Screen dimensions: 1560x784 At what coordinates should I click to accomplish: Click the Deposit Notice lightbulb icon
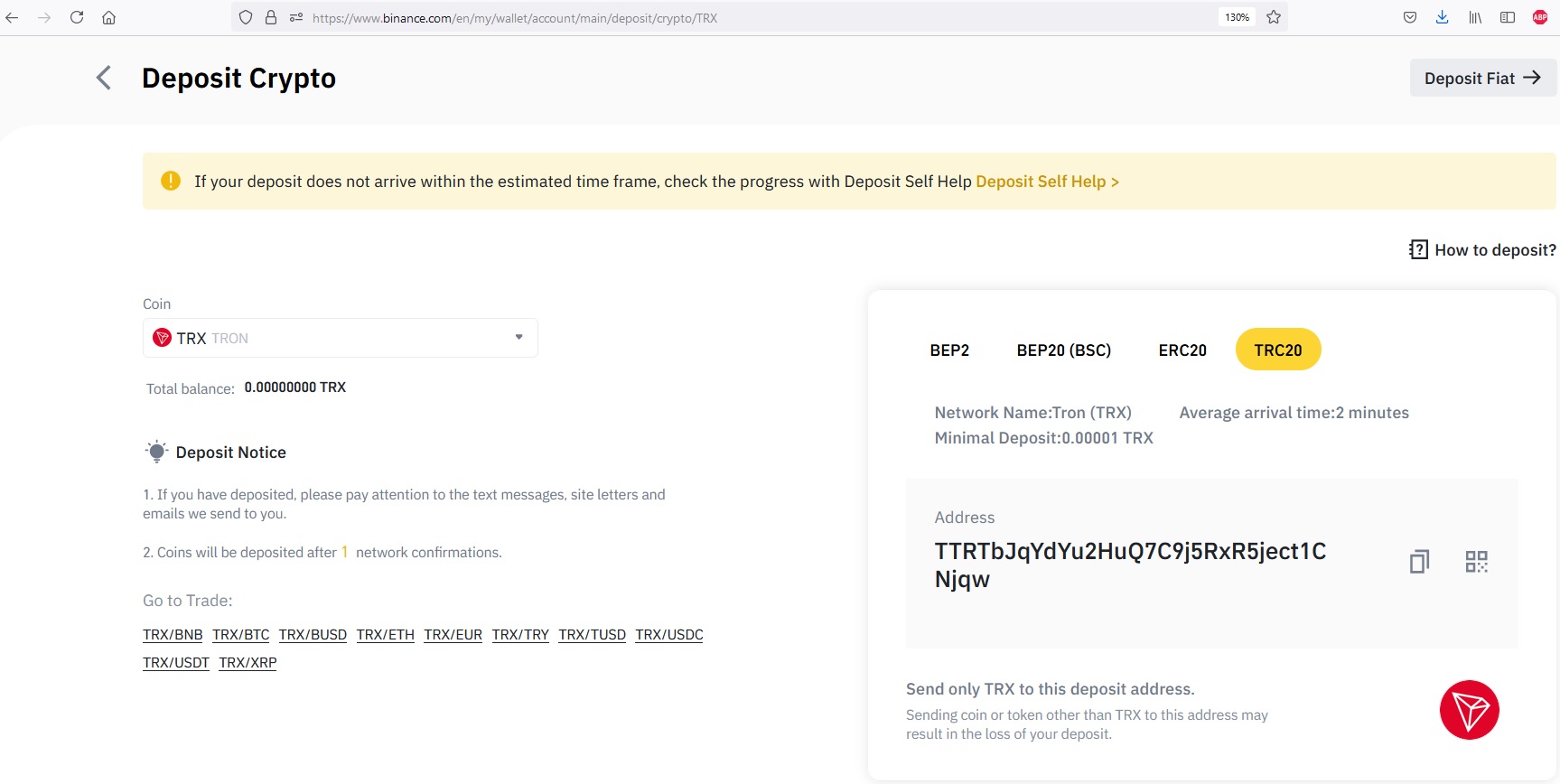point(156,452)
